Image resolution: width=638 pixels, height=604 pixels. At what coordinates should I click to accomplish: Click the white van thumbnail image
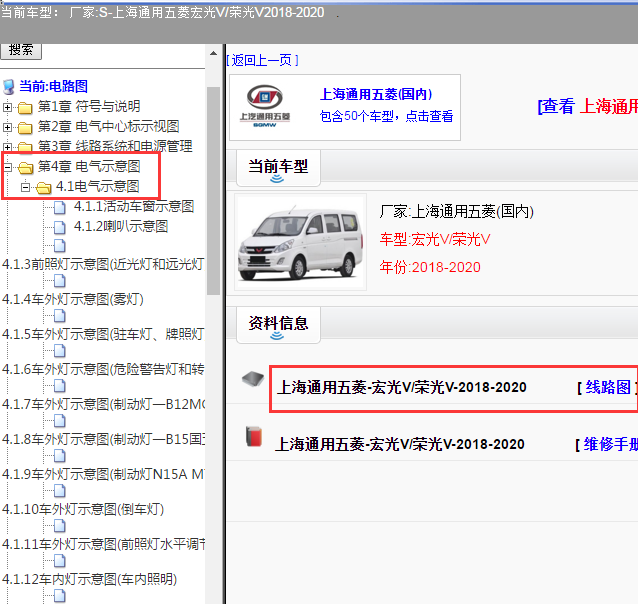[300, 242]
